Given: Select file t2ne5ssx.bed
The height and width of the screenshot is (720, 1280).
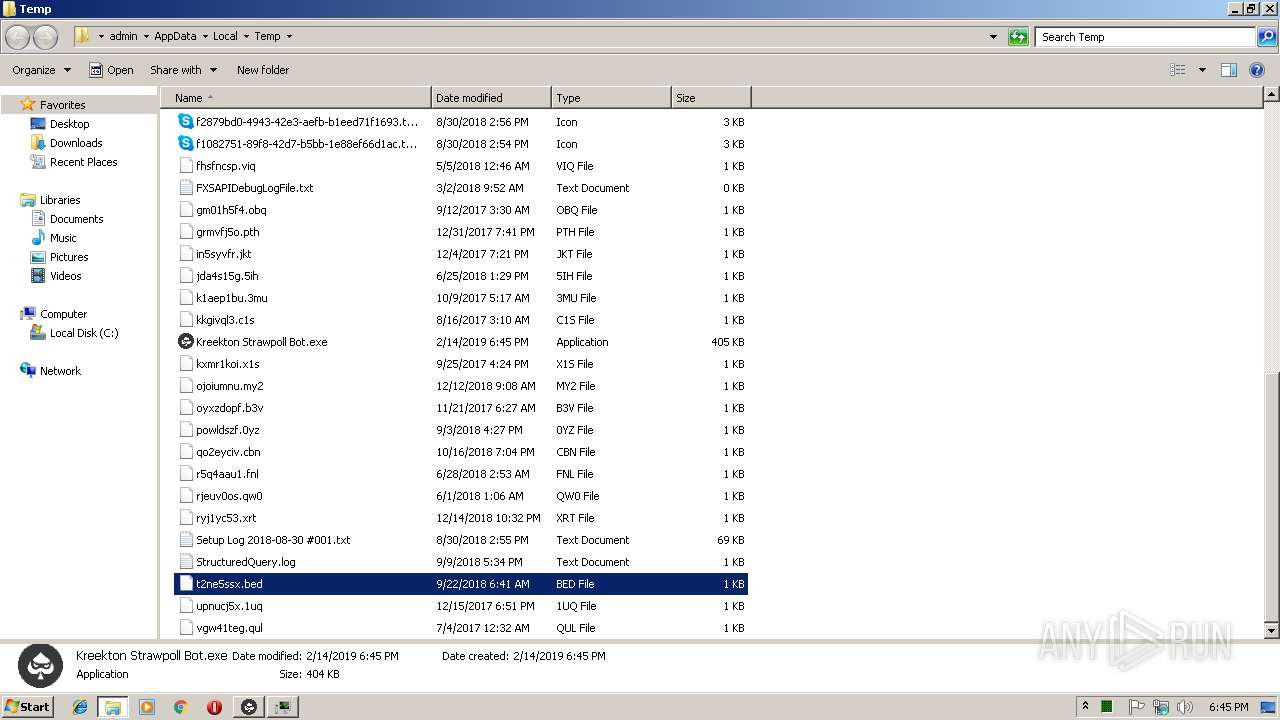Looking at the screenshot, I should [x=461, y=584].
